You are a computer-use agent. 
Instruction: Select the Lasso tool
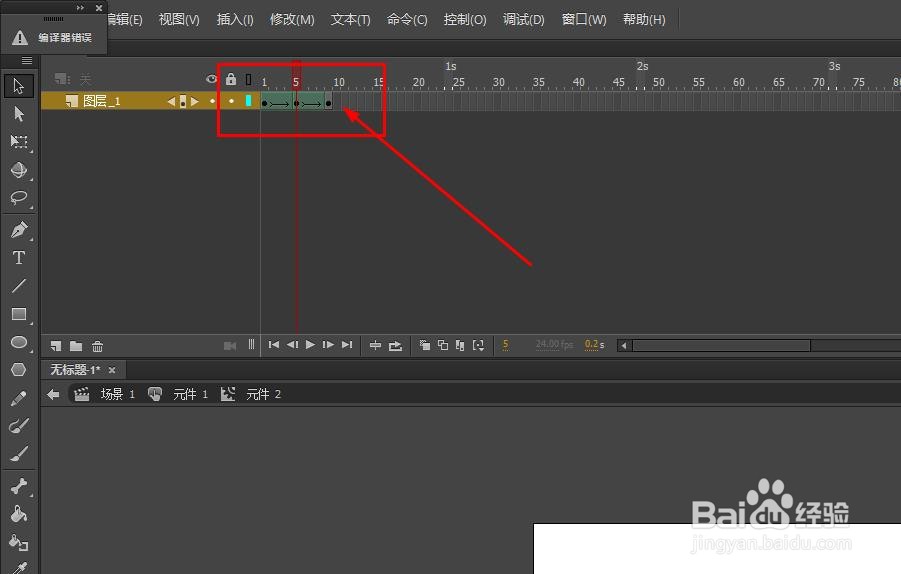click(x=18, y=198)
